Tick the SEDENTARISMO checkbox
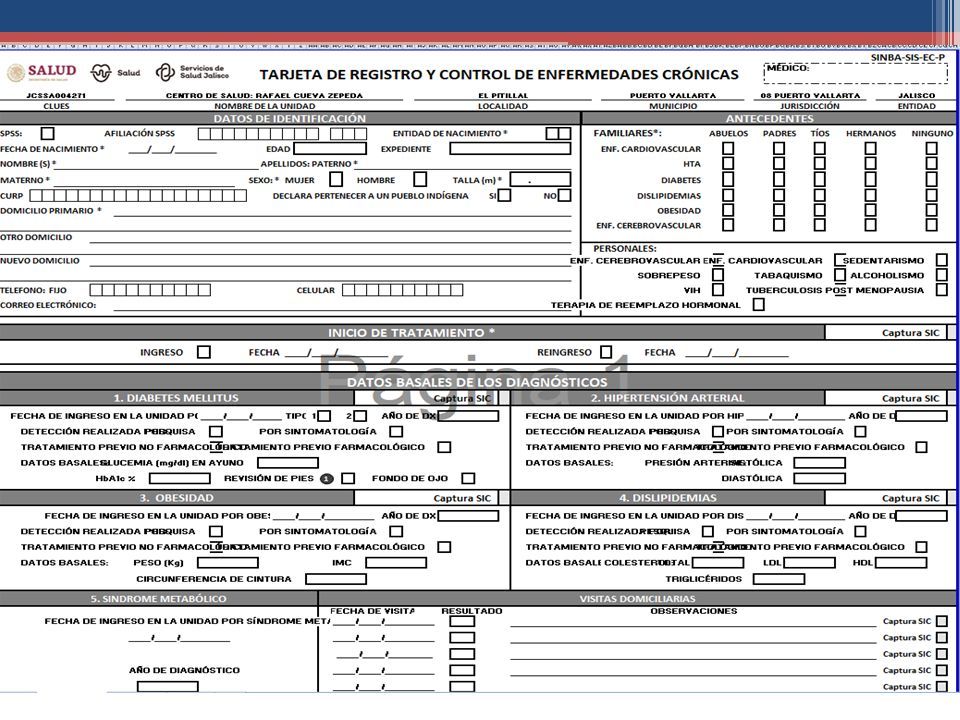The height and width of the screenshot is (720, 960). click(942, 260)
